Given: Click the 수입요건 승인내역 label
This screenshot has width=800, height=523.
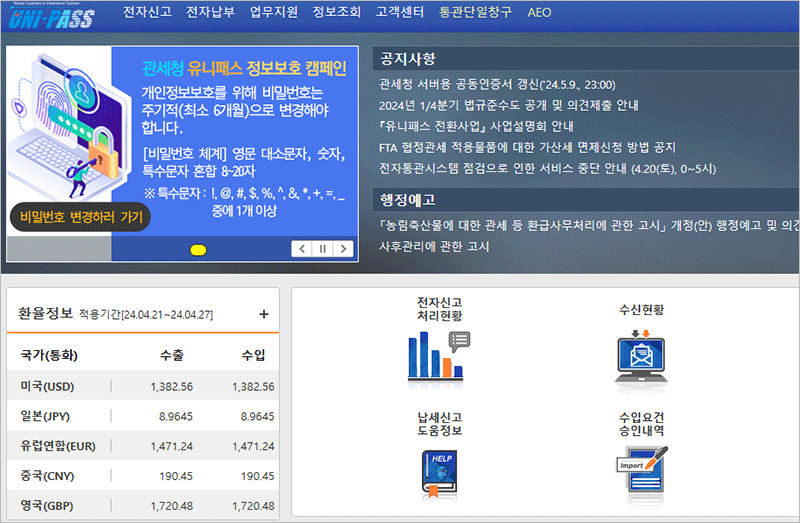Looking at the screenshot, I should coord(641,424).
